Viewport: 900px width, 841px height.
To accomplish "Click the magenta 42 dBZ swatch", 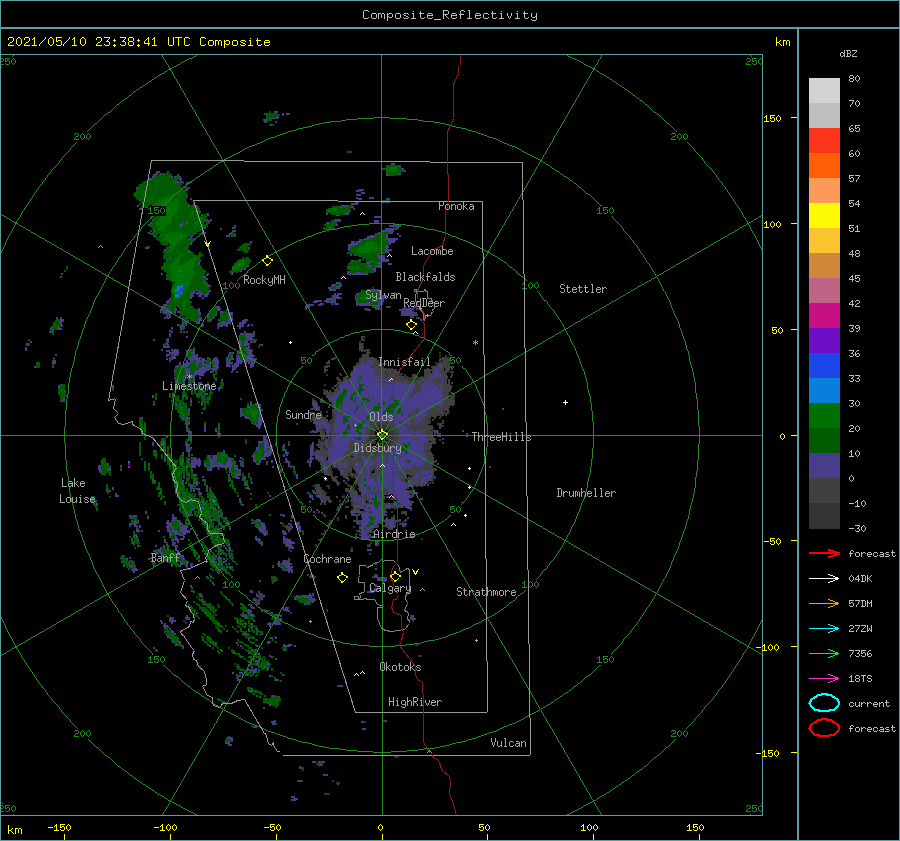I will pos(824,315).
